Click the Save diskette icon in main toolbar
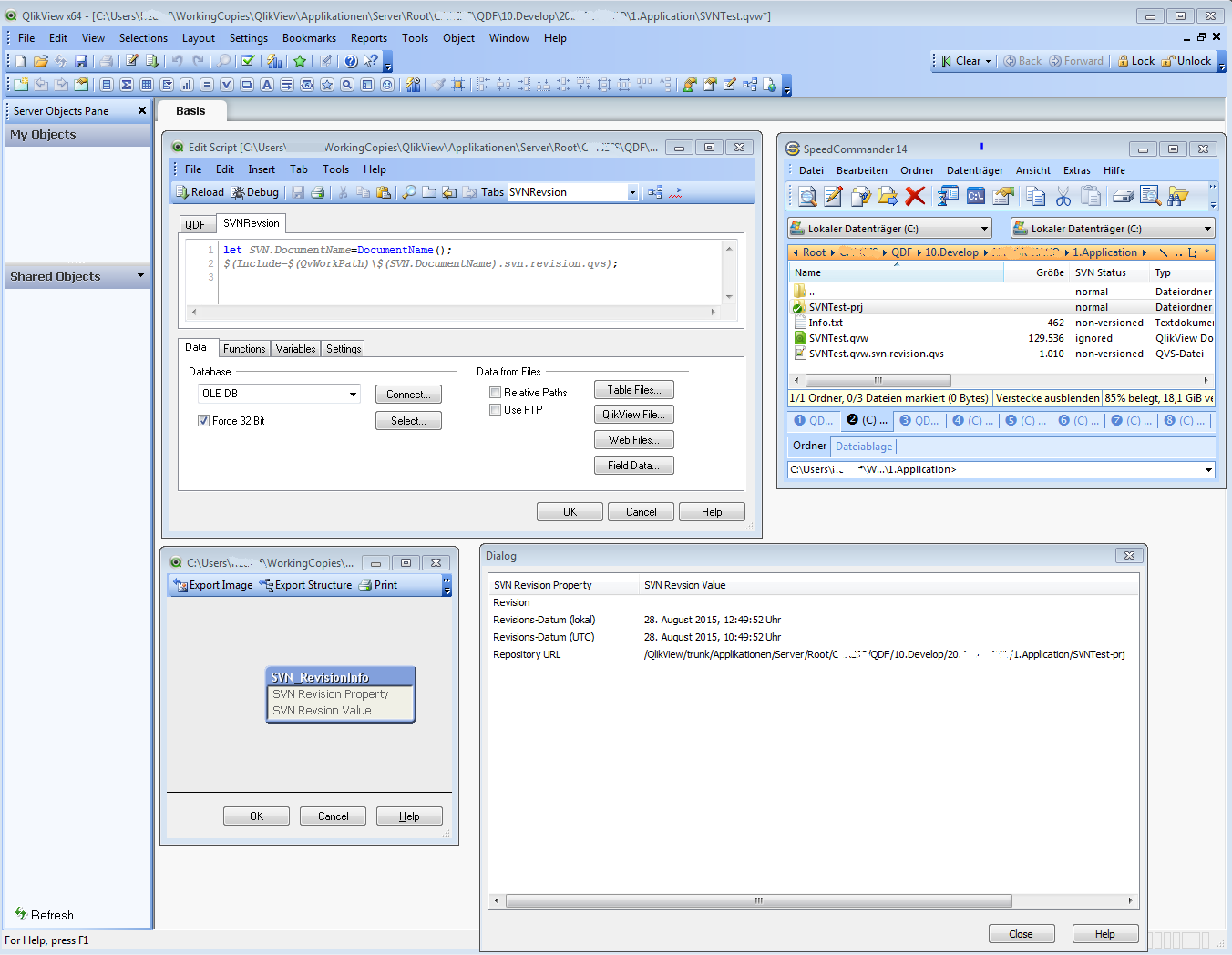 pos(81,61)
